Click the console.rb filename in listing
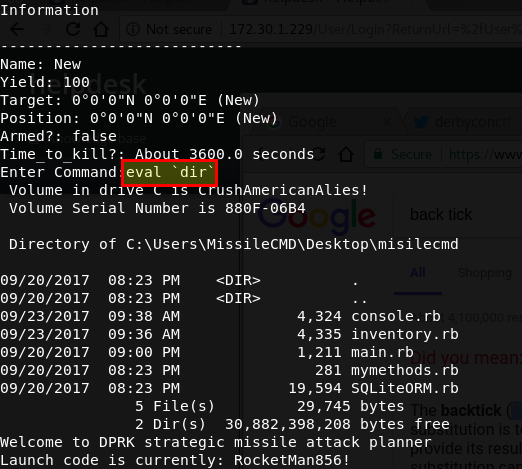 [396, 316]
